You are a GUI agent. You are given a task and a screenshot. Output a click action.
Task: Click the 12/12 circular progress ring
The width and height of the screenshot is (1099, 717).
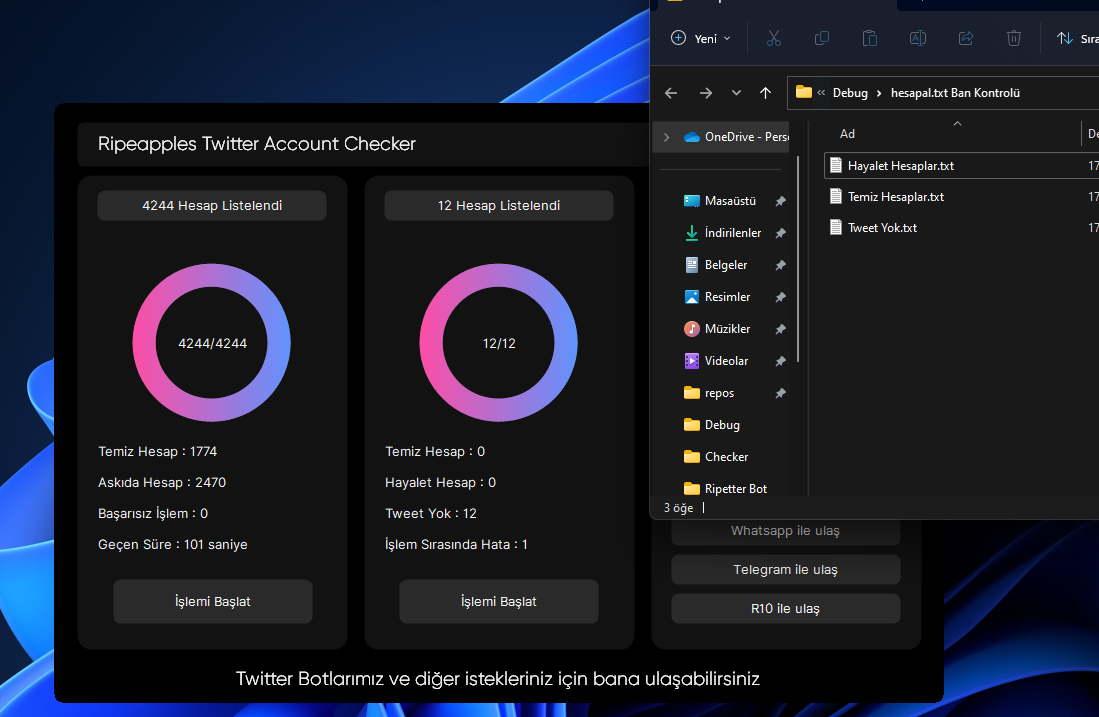point(498,343)
